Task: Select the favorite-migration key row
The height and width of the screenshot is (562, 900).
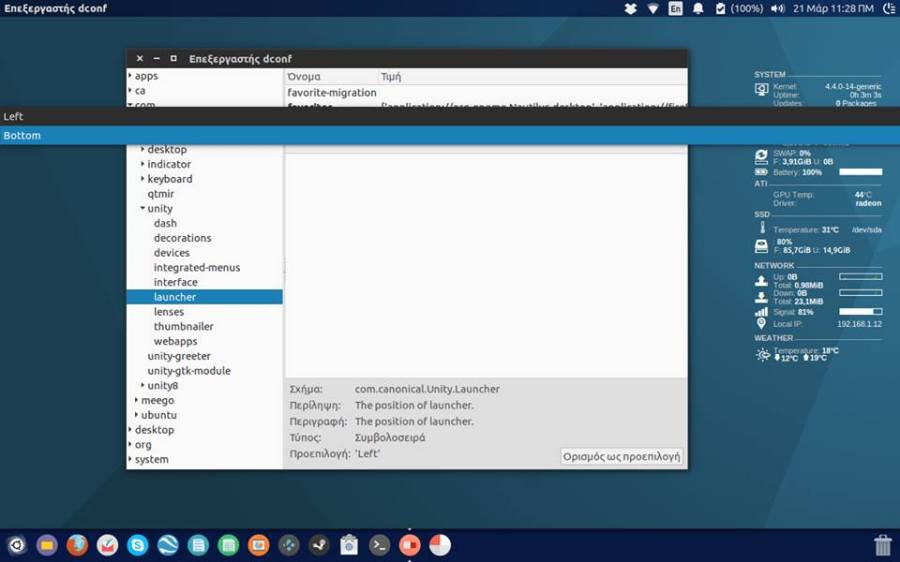Action: (x=486, y=92)
